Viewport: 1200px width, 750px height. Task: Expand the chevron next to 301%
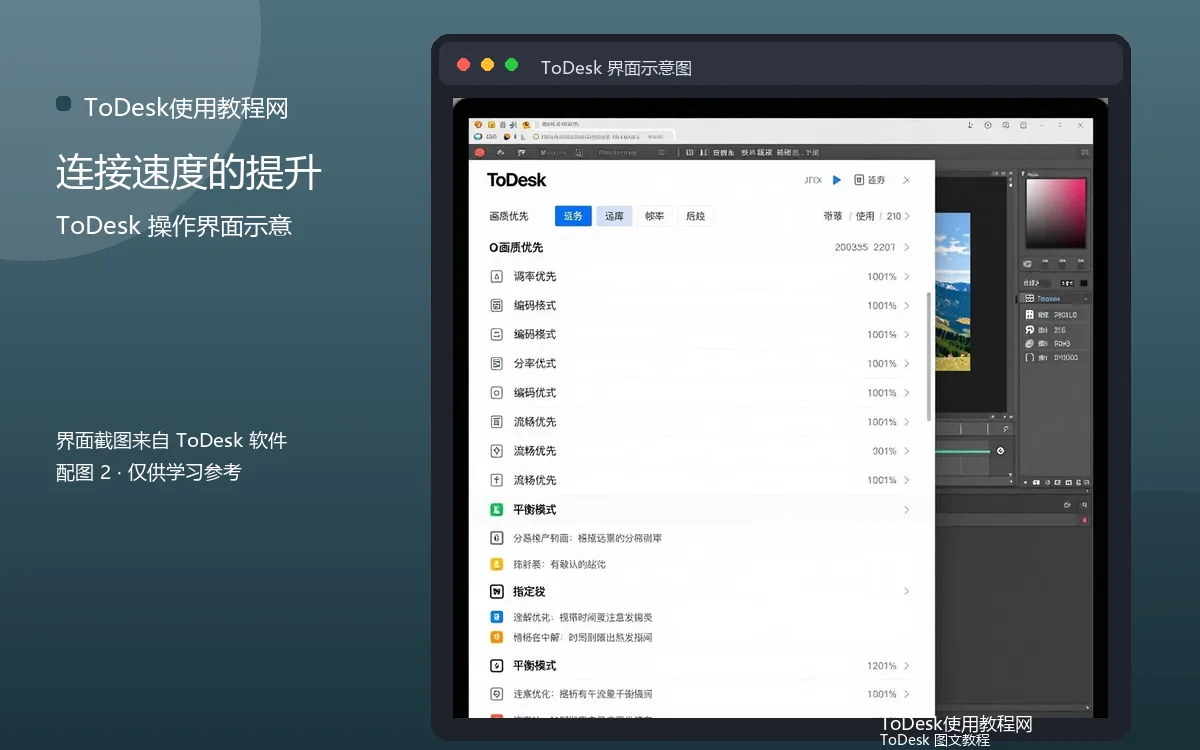coord(907,451)
